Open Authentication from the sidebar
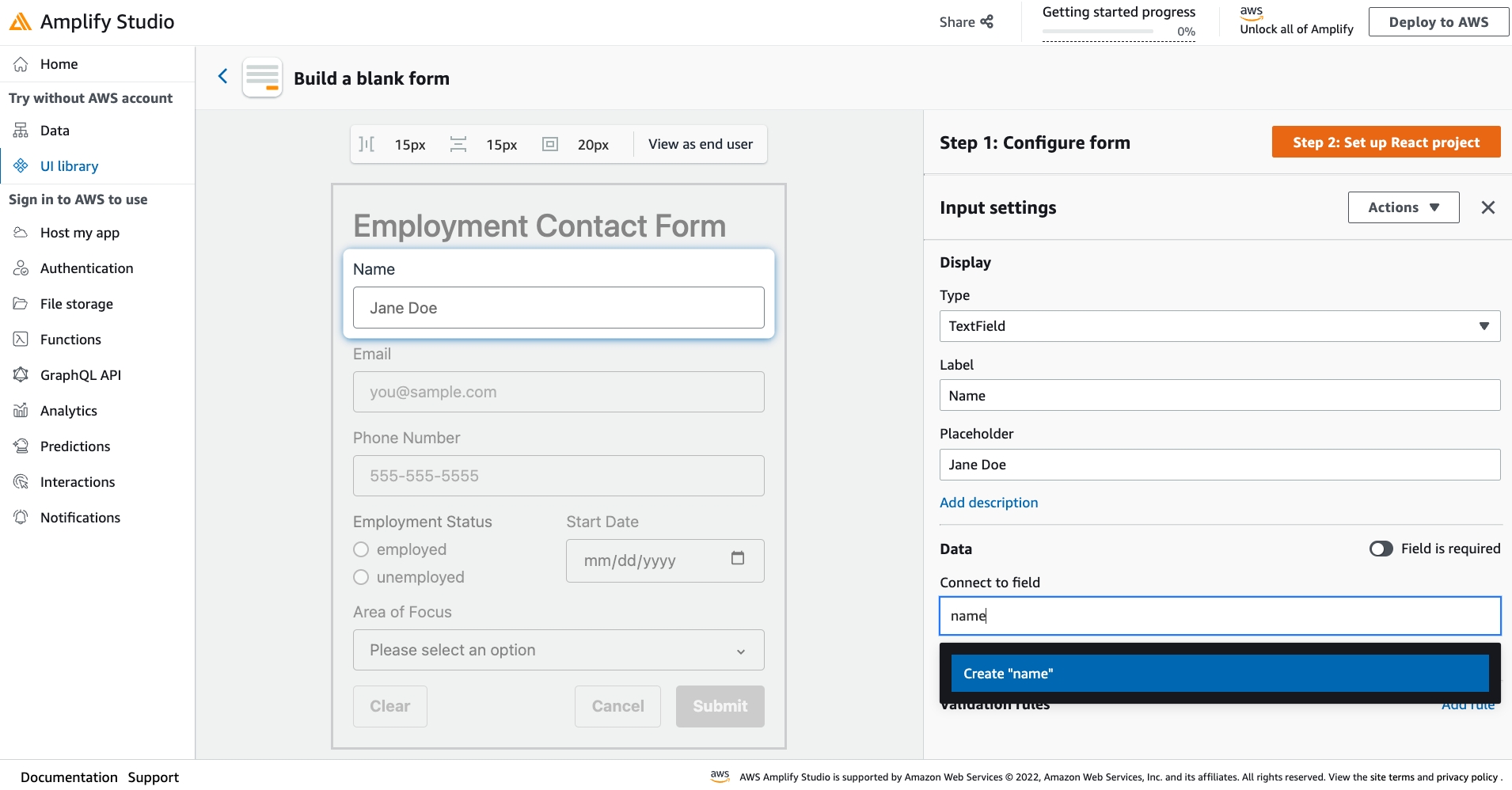The width and height of the screenshot is (1512, 790). pyautogui.click(x=86, y=268)
